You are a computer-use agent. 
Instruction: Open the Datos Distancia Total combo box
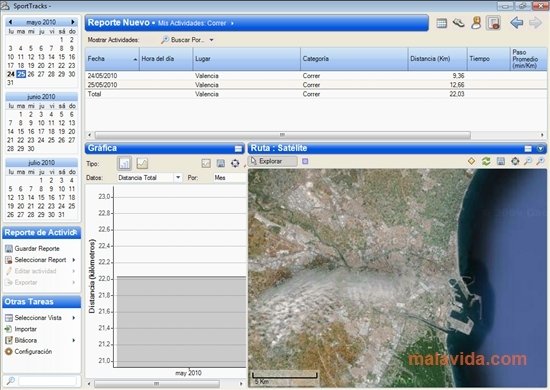coord(149,178)
